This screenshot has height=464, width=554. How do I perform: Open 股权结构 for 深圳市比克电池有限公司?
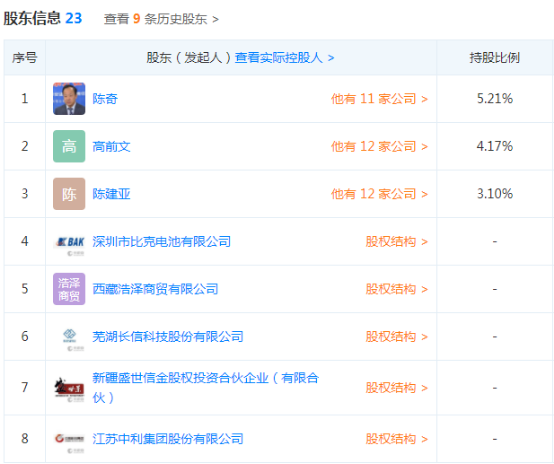pos(397,242)
